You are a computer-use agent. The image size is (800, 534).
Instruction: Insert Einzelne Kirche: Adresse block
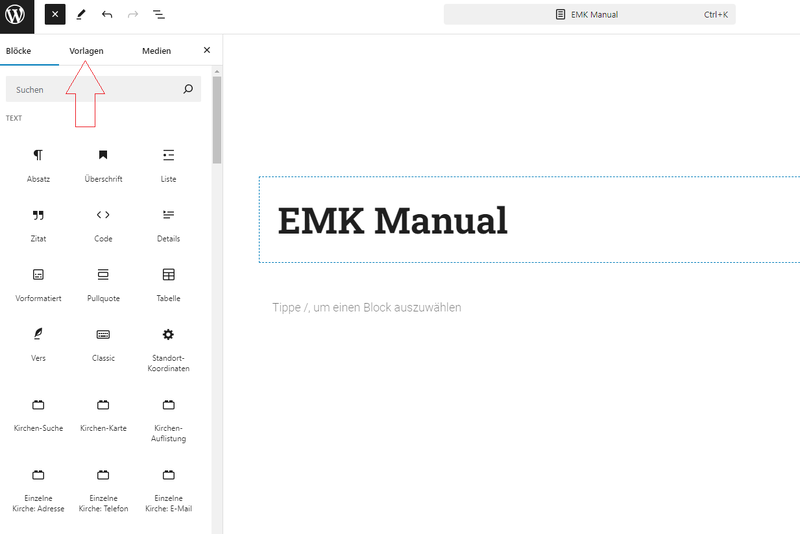38,490
